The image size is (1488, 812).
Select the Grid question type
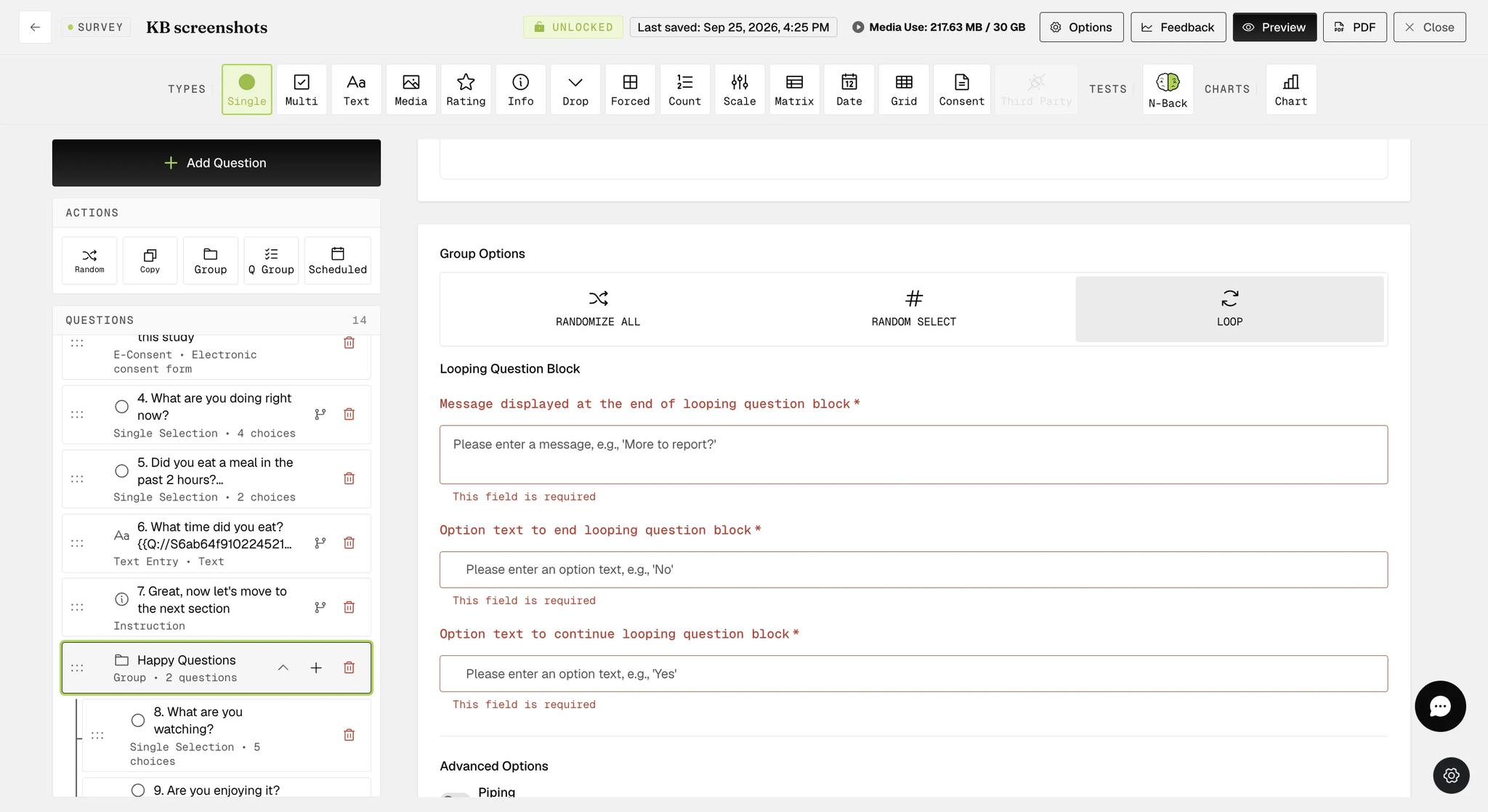[904, 89]
